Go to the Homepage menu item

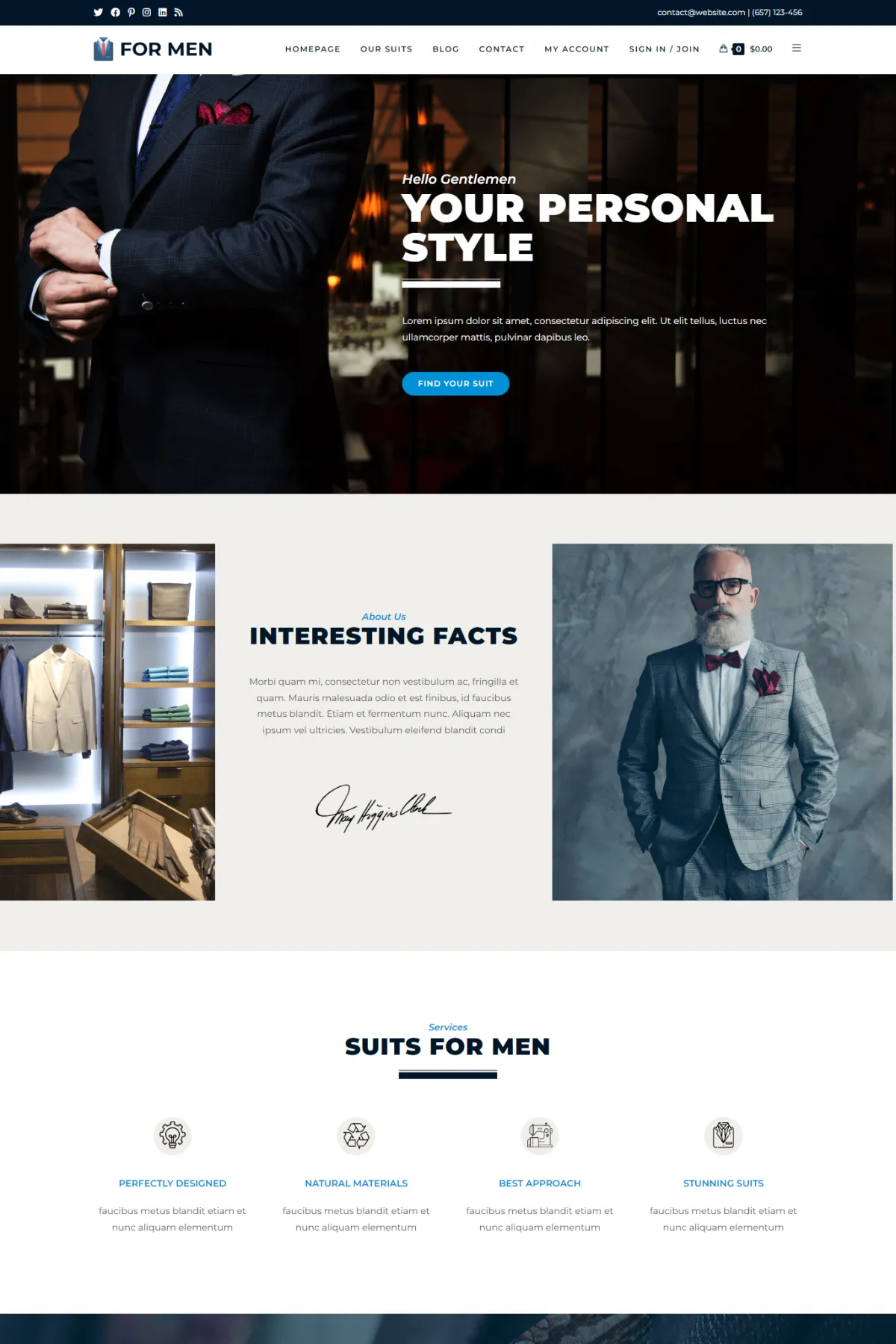click(313, 49)
